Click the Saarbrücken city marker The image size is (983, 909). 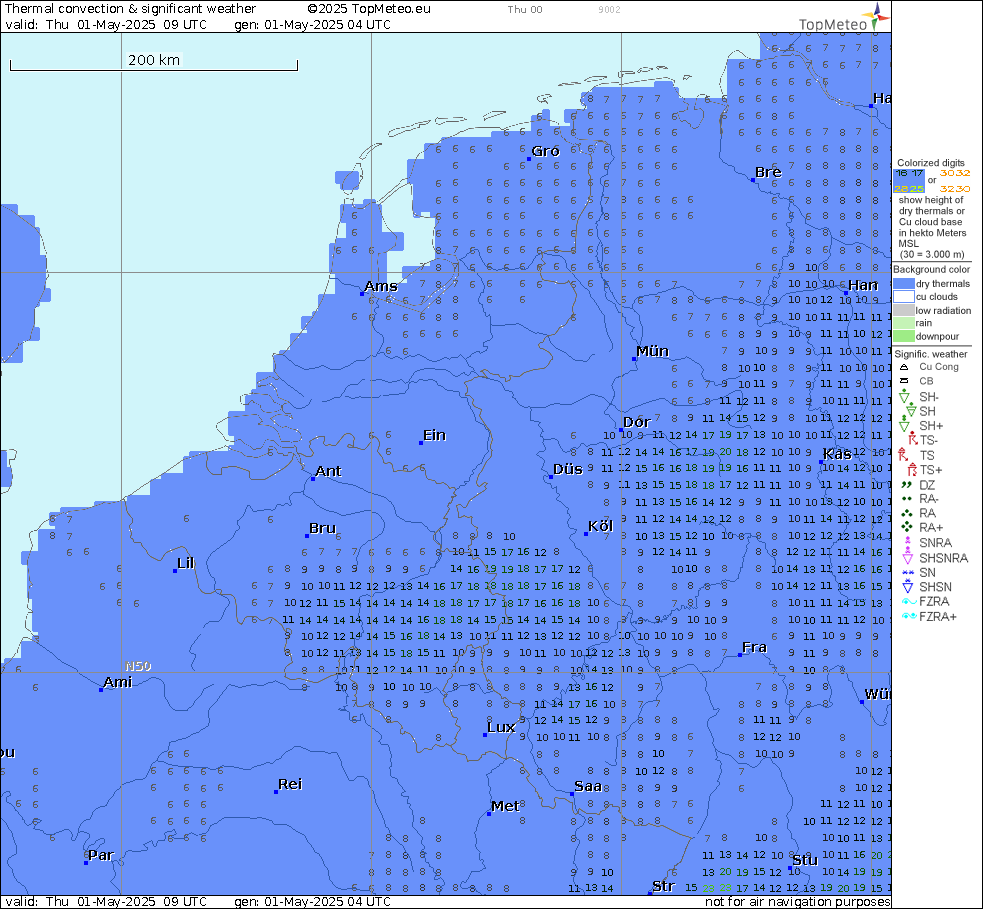point(572,794)
